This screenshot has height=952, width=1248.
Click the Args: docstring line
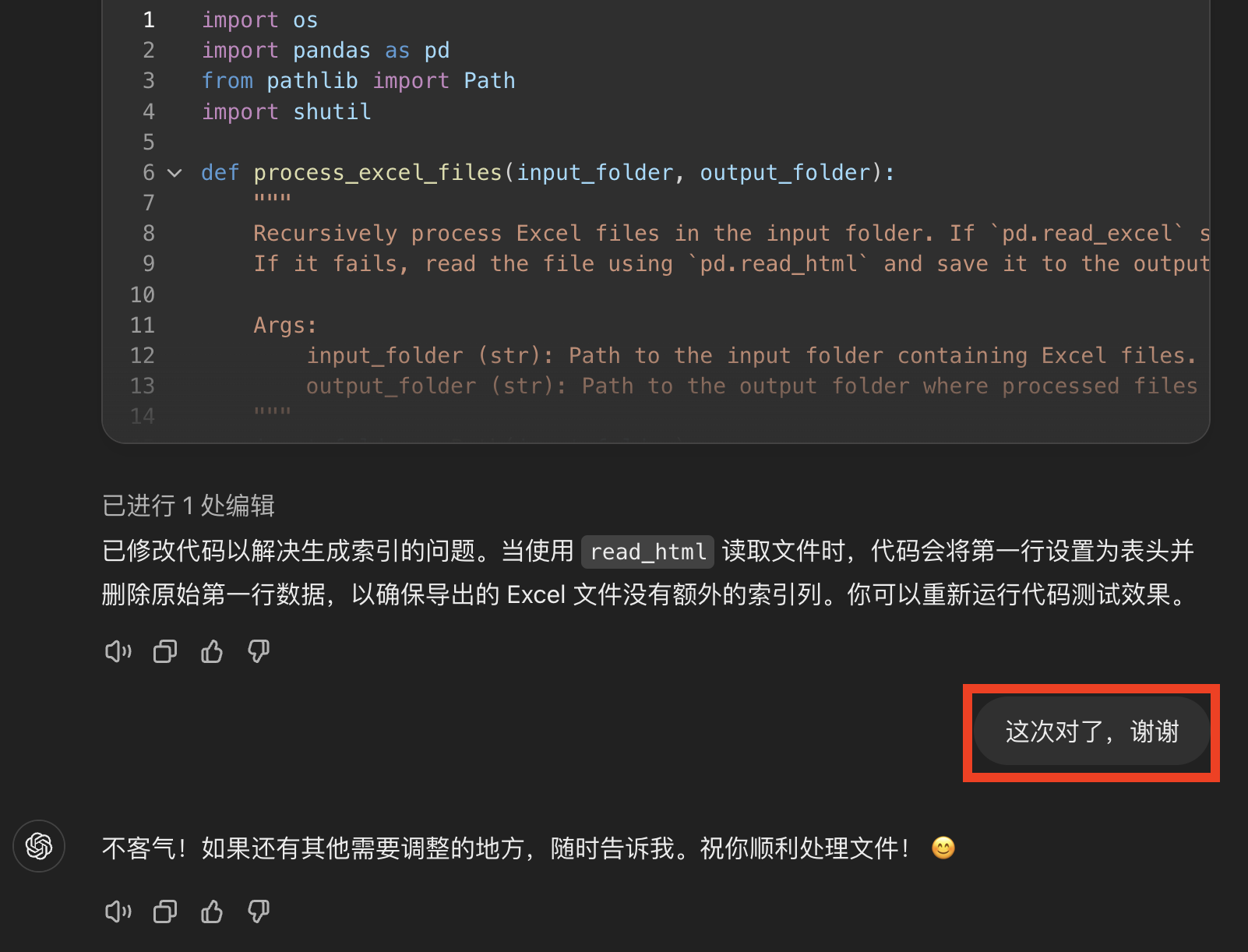(285, 326)
